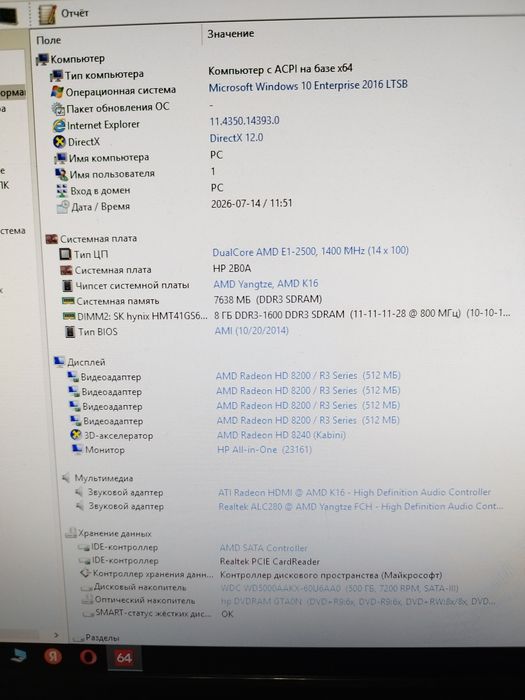Open the AMD SATA Controller link

[263, 548]
